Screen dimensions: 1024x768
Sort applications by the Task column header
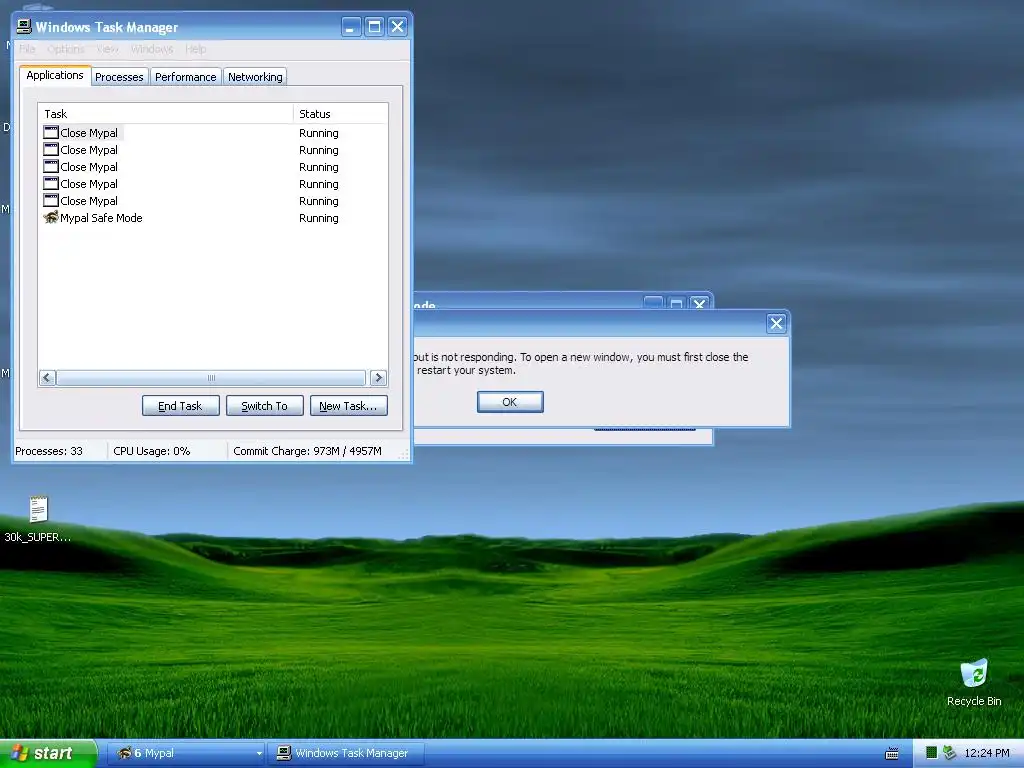pyautogui.click(x=165, y=114)
